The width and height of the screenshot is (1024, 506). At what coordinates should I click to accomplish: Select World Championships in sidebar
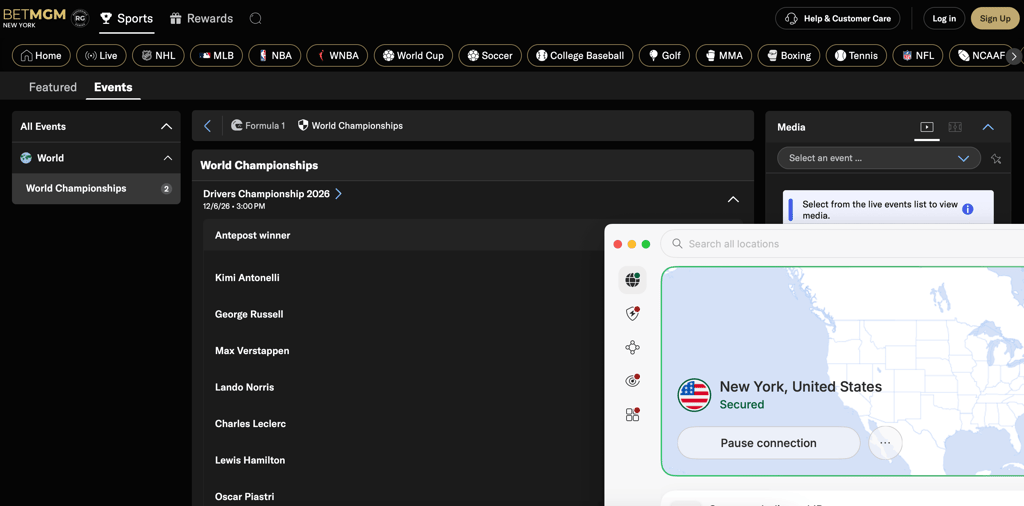96,189
